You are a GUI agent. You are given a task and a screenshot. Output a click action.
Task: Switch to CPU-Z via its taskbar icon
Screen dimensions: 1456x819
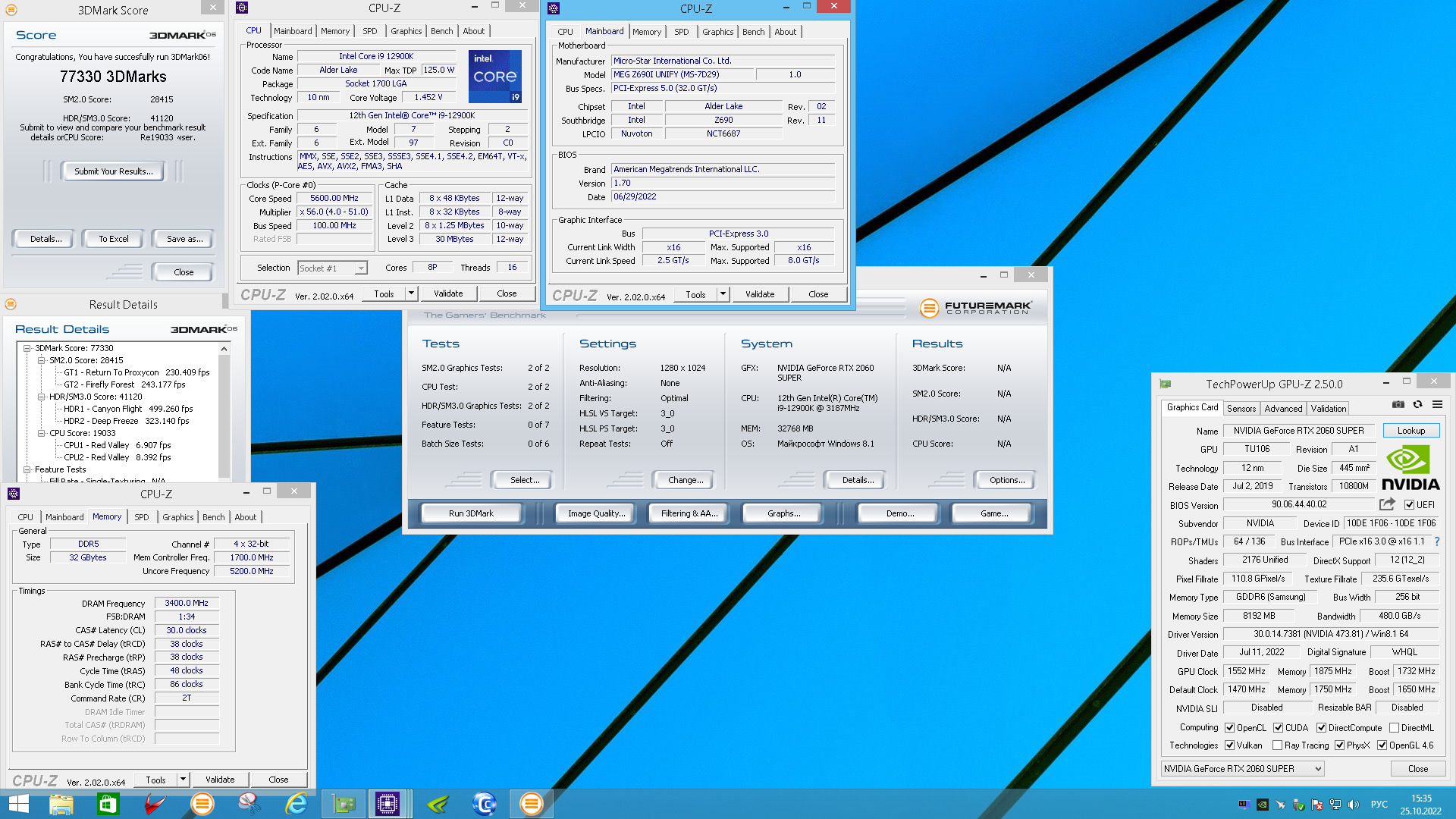[388, 804]
